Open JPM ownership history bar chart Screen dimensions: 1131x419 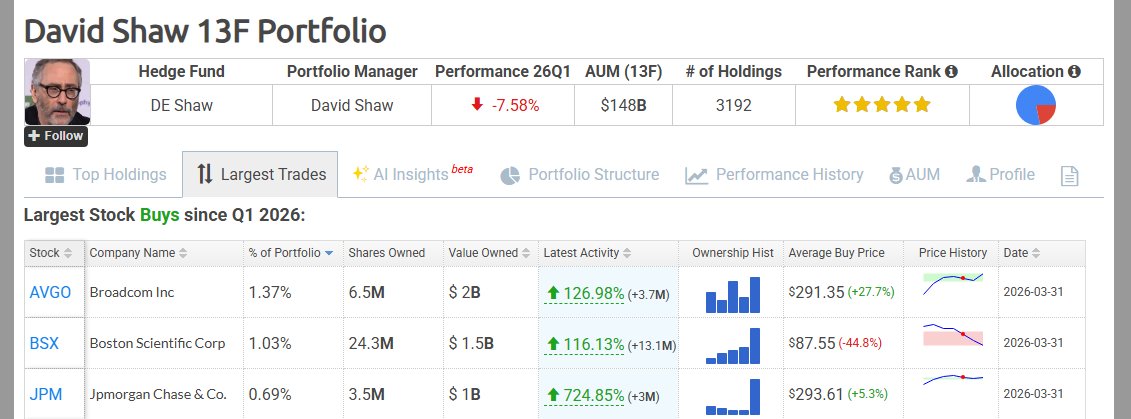coord(733,396)
